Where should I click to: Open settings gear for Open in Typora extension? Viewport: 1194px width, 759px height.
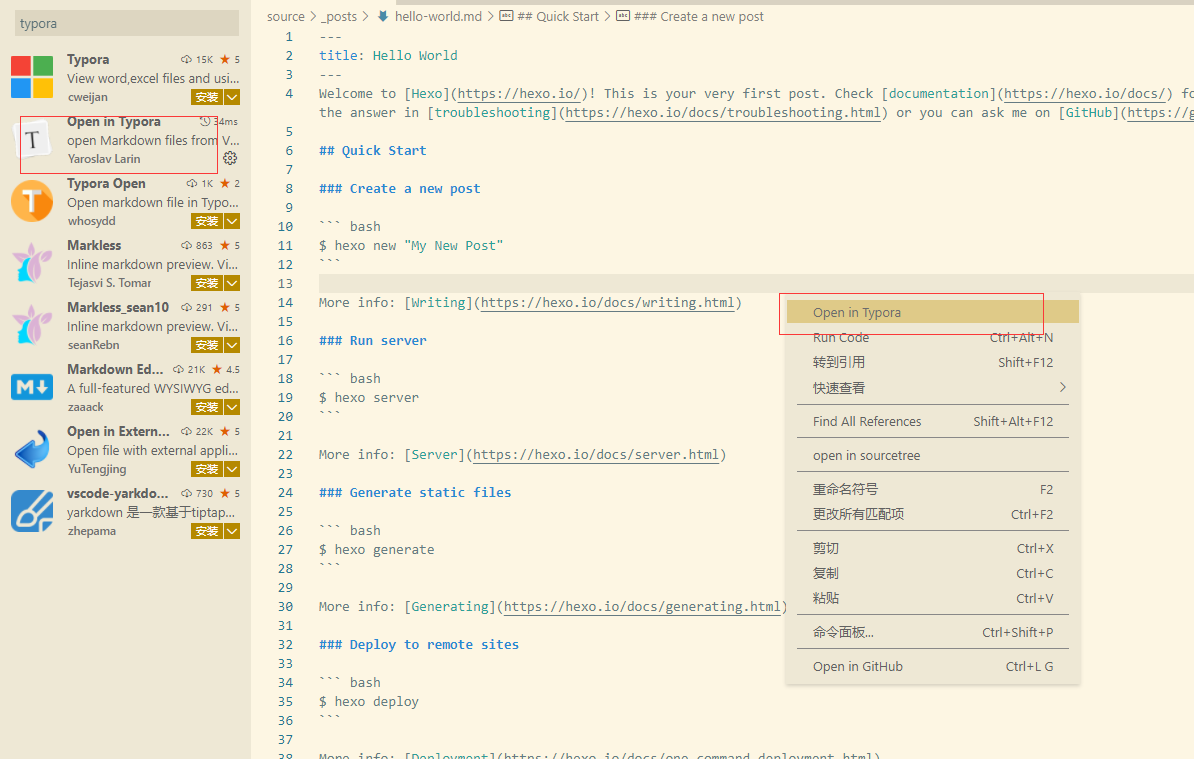(230, 158)
